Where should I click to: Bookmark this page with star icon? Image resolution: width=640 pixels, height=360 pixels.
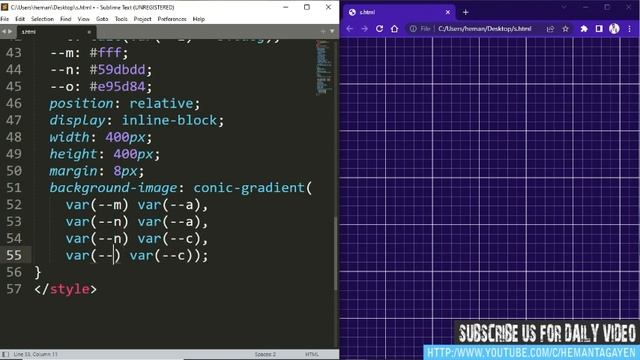[x=565, y=29]
